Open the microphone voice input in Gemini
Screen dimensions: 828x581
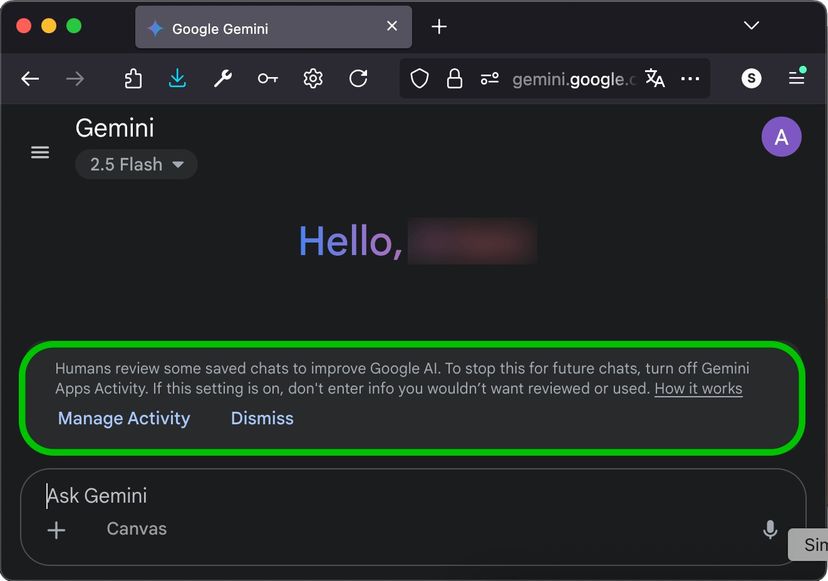(x=769, y=529)
